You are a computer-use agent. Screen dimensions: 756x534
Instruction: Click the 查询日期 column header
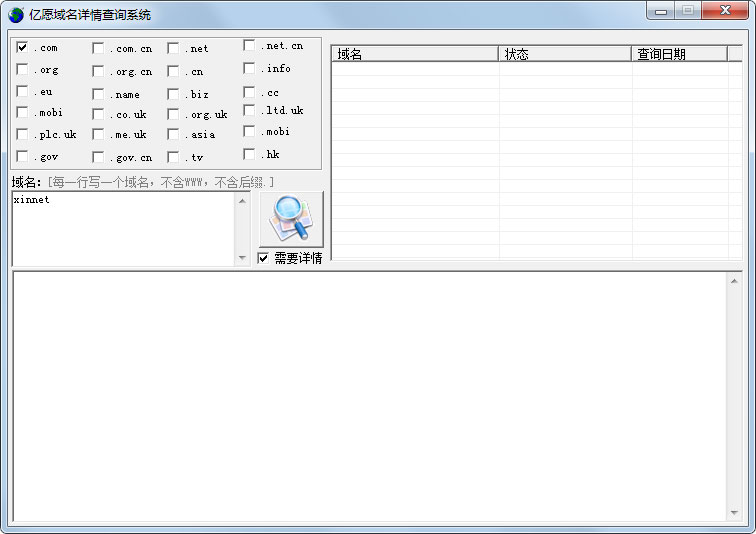point(678,54)
